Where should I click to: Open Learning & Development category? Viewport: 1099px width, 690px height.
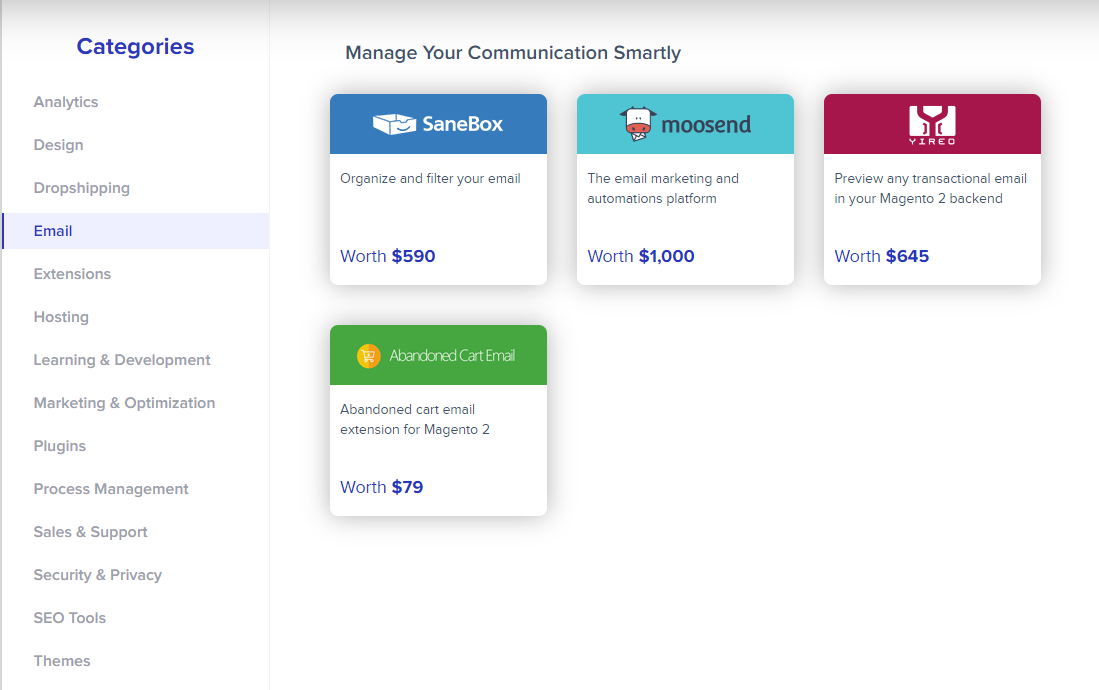(x=122, y=360)
